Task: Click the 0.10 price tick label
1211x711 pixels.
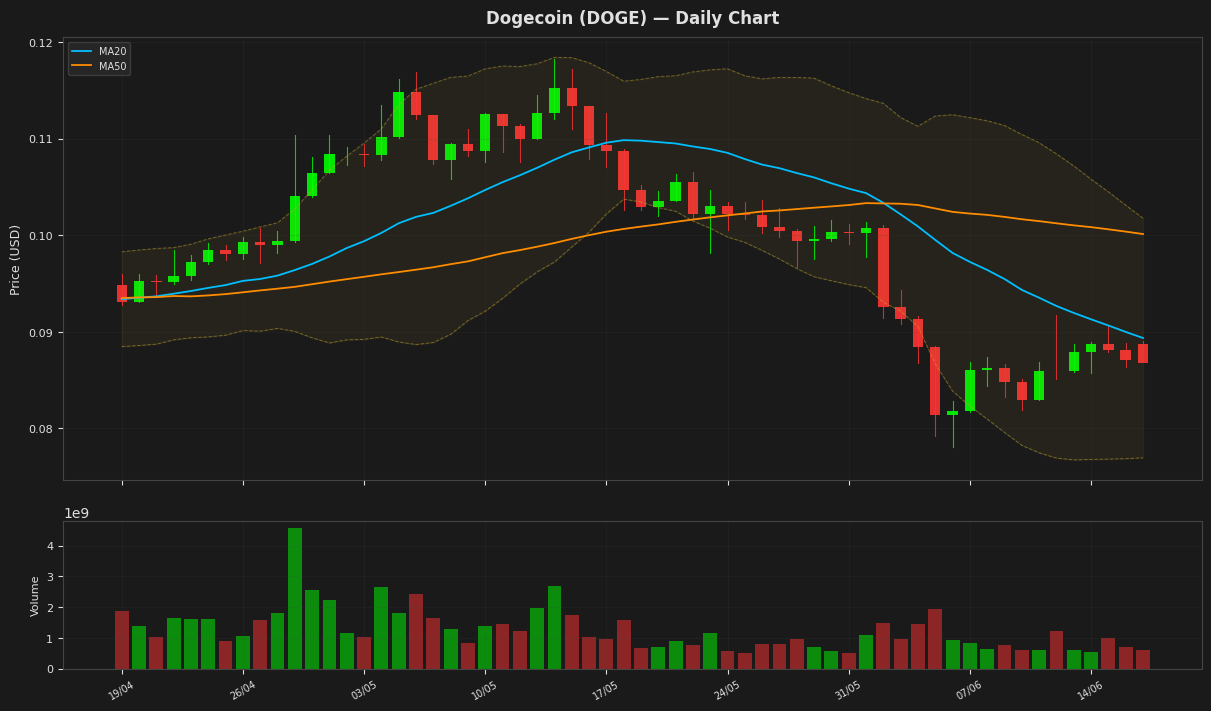Action: coord(41,236)
